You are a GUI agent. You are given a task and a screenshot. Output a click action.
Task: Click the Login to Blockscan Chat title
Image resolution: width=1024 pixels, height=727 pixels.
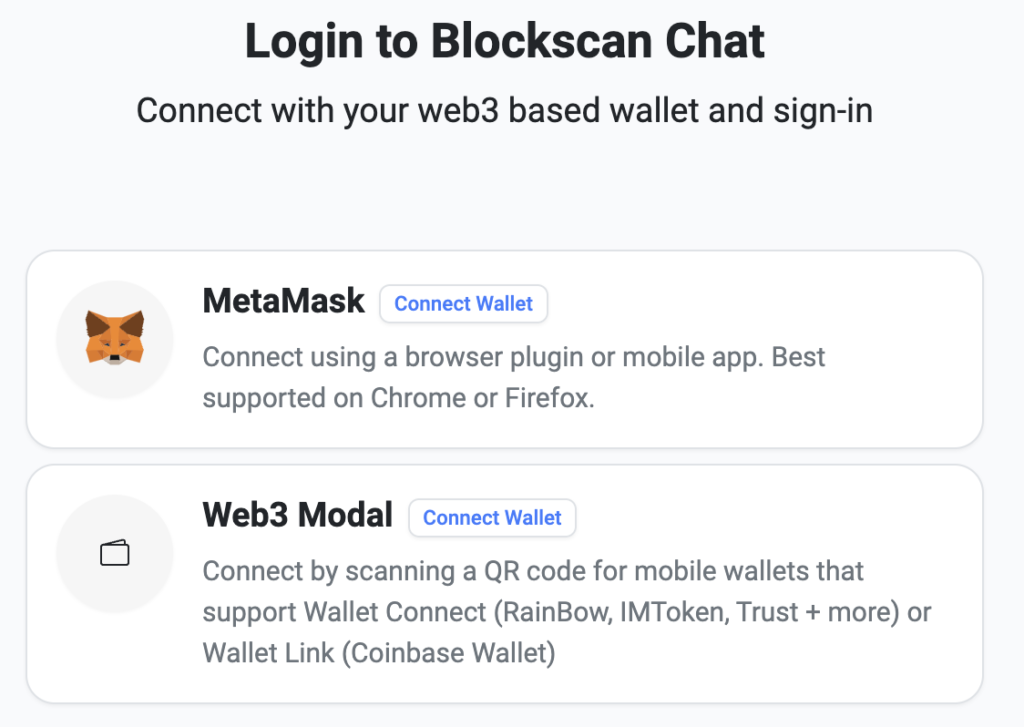click(x=504, y=41)
